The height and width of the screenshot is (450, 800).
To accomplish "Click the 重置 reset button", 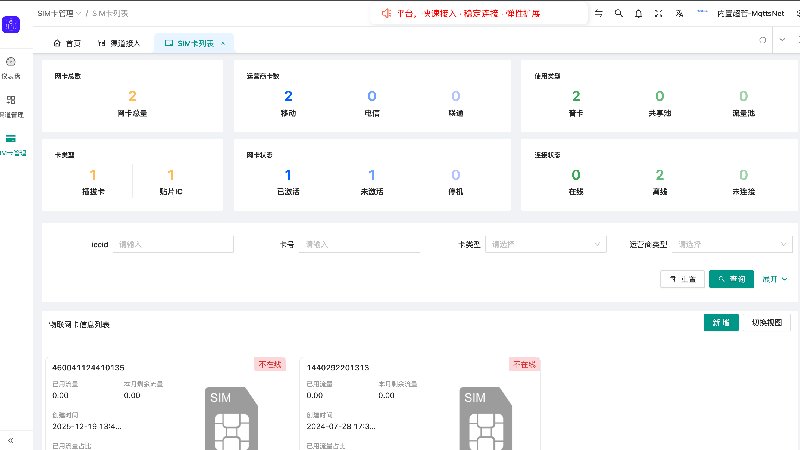I will pos(682,279).
